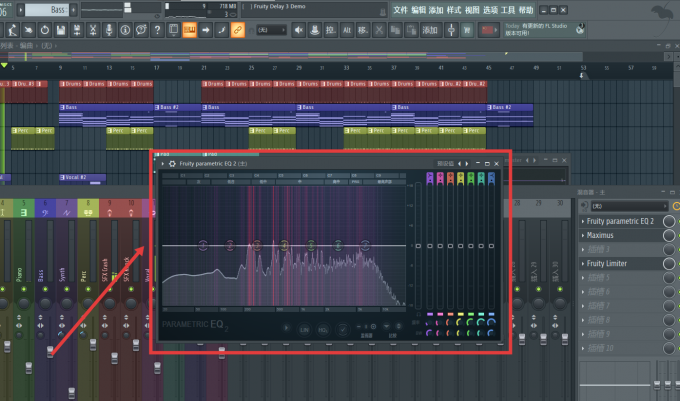Click the circular countdown arrow toolbar icon
The height and width of the screenshot is (401, 680).
click(x=45, y=30)
